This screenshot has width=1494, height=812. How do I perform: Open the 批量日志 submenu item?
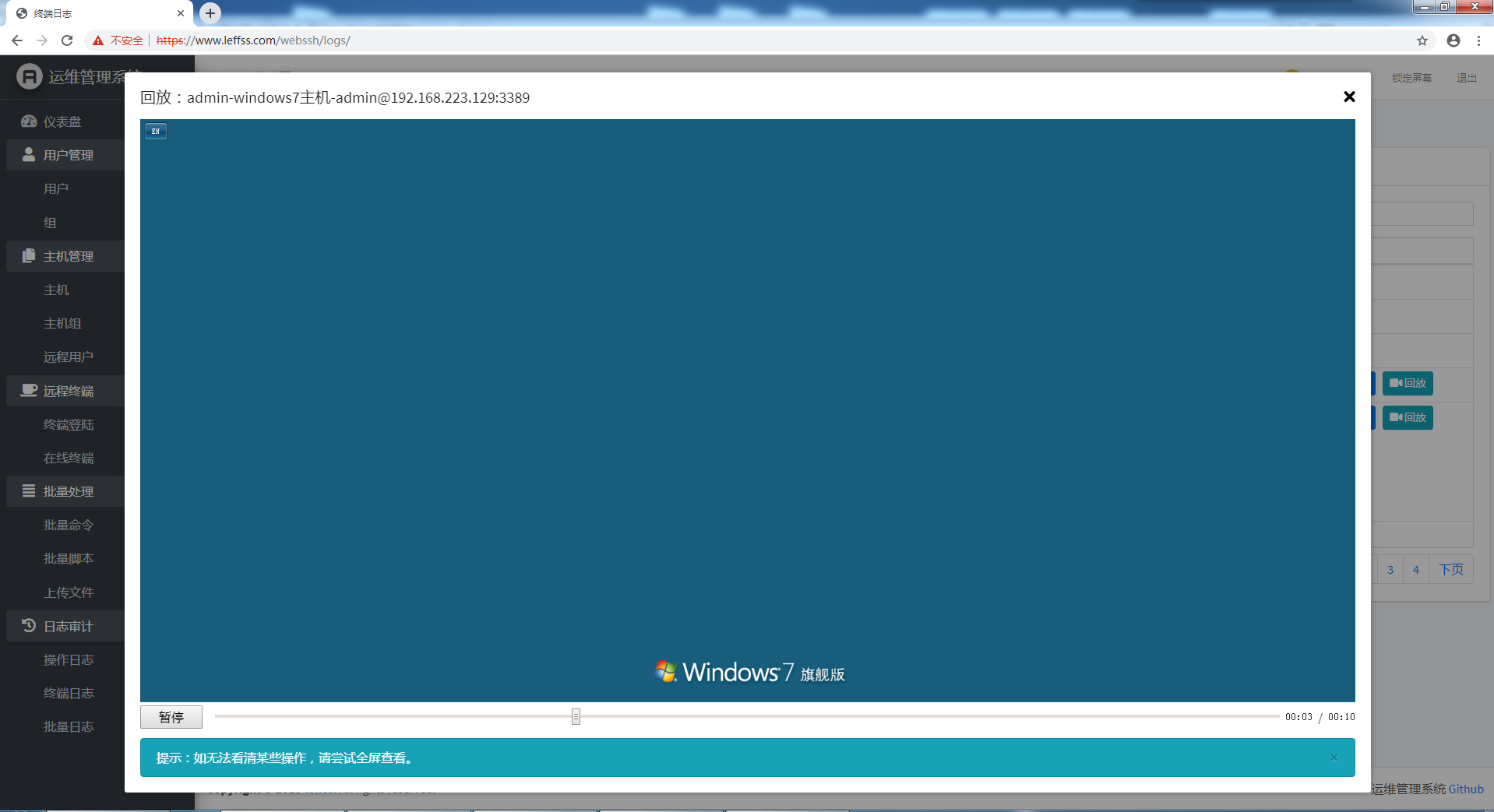point(69,726)
